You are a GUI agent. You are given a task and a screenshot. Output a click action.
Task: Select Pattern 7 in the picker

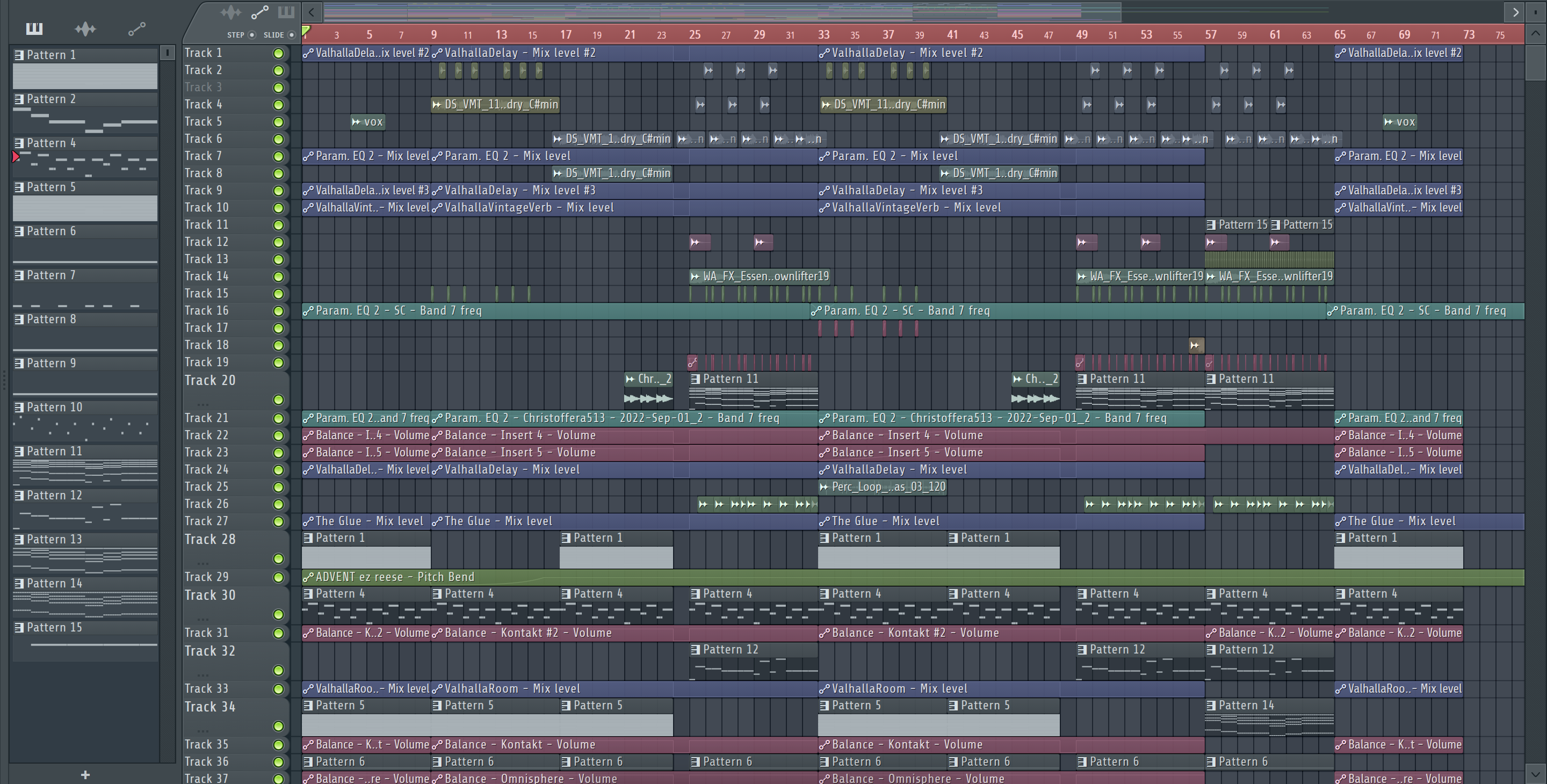[85, 289]
